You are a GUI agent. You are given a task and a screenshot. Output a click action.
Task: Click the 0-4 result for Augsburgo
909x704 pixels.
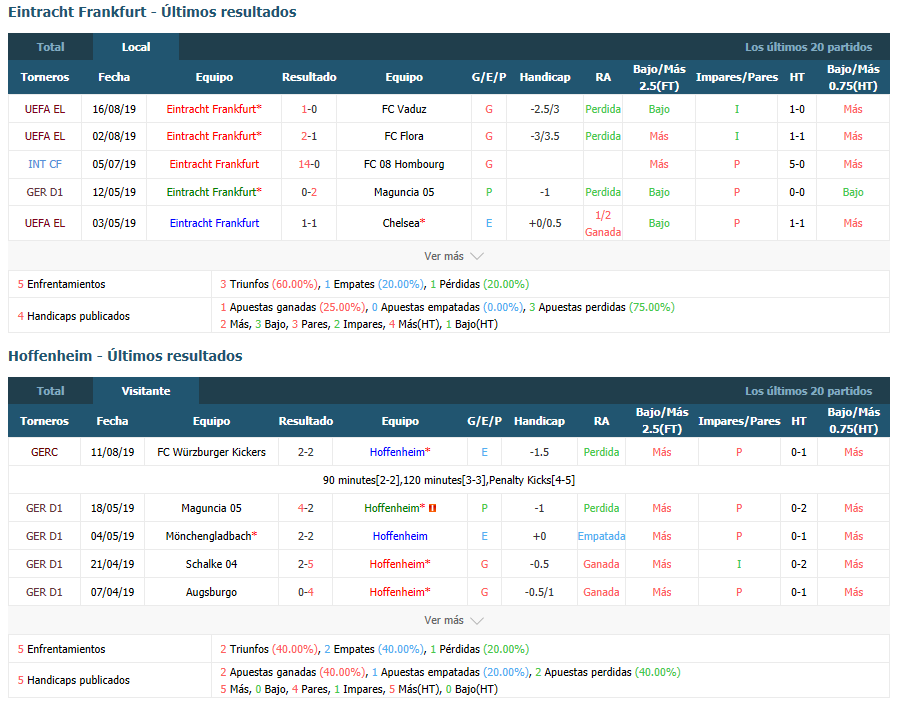pos(306,592)
